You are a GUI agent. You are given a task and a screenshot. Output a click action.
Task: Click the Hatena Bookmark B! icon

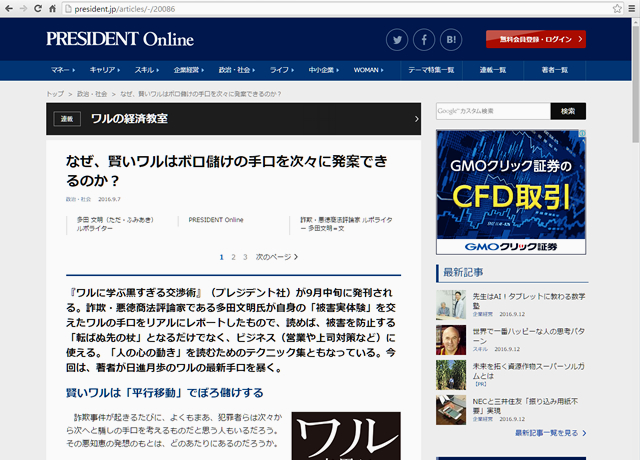tap(450, 40)
